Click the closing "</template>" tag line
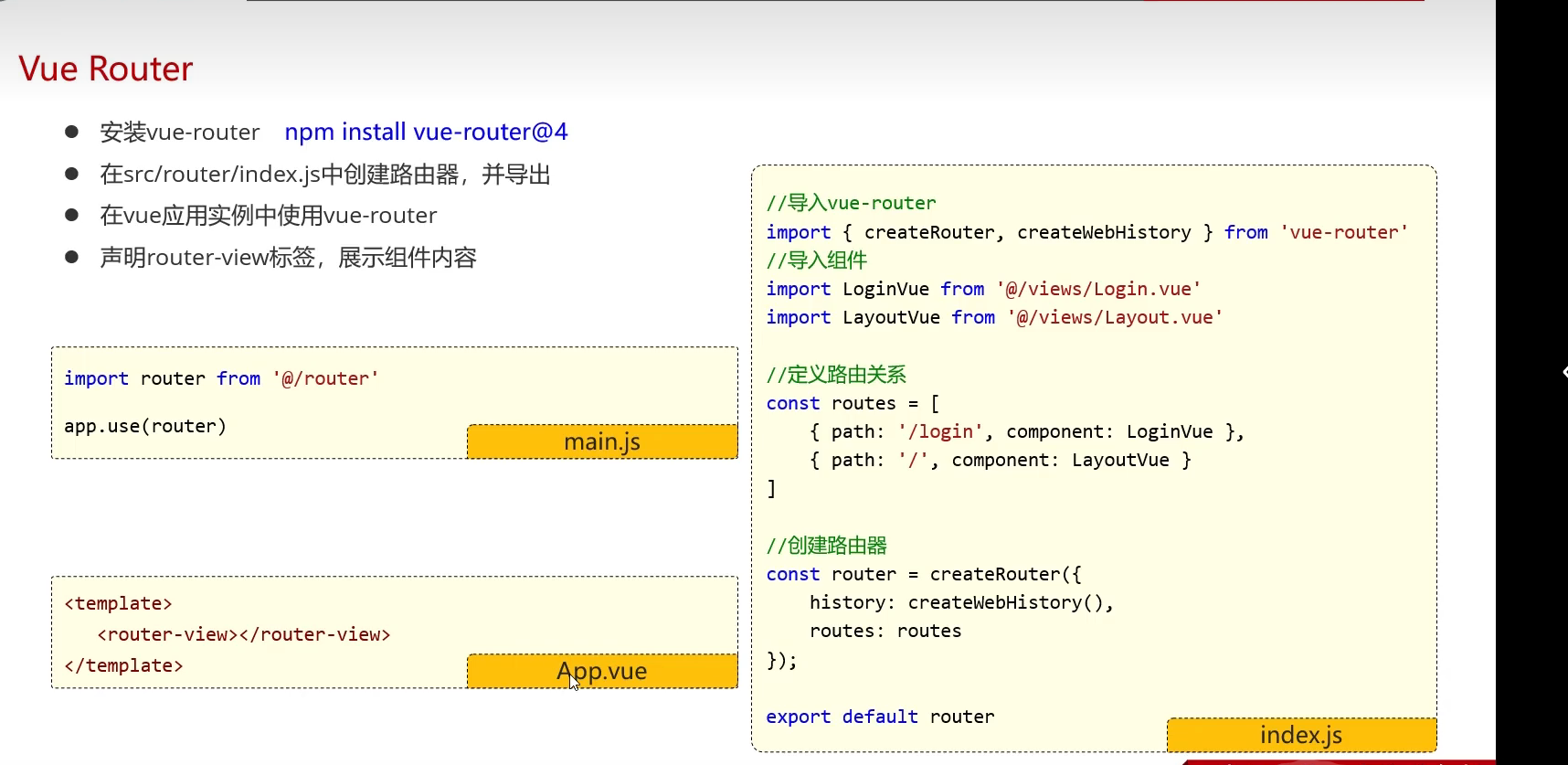This screenshot has width=1568, height=765. click(123, 665)
